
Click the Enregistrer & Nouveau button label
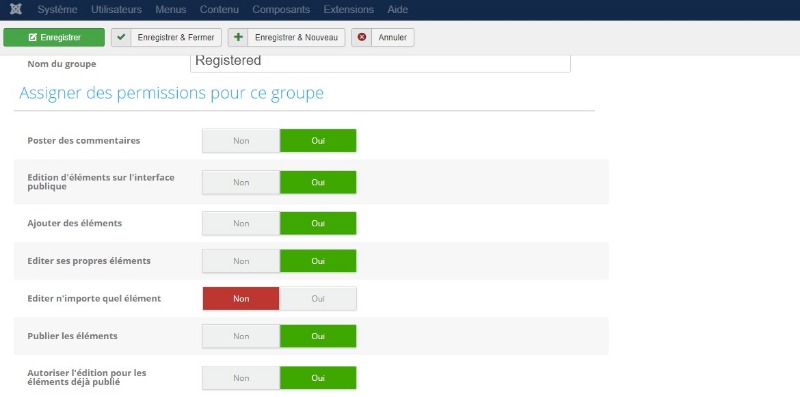pyautogui.click(x=296, y=37)
